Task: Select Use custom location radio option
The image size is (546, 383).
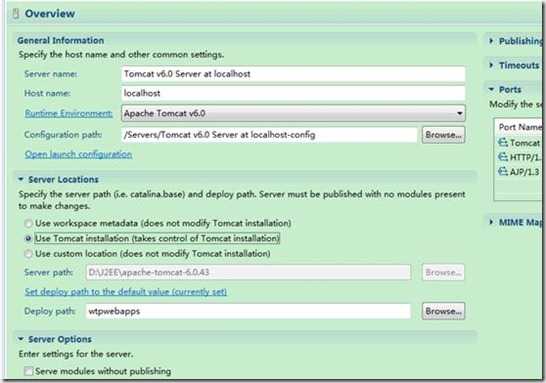Action: pos(29,254)
